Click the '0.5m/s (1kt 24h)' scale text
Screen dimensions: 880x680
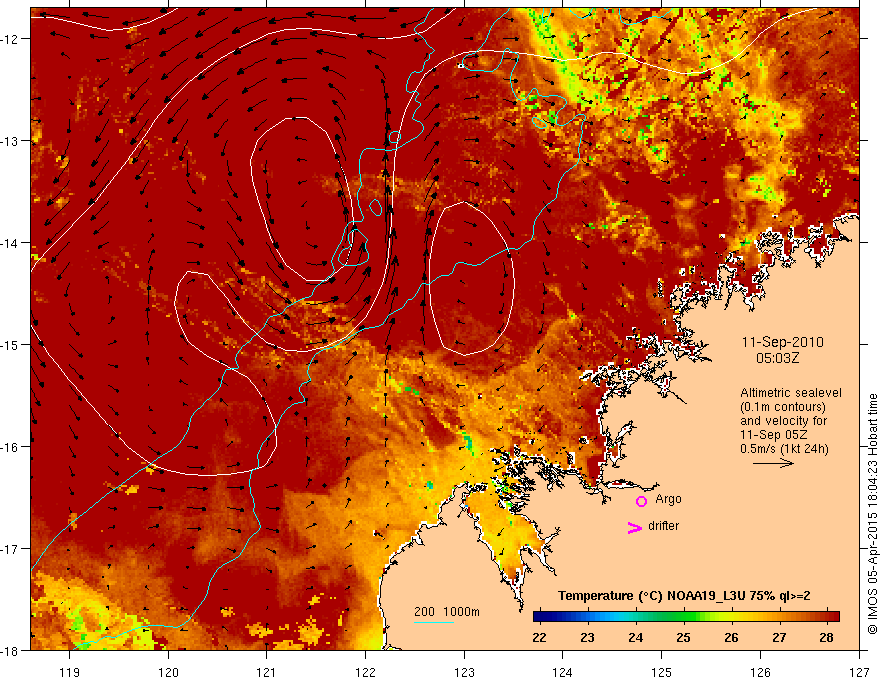784,449
